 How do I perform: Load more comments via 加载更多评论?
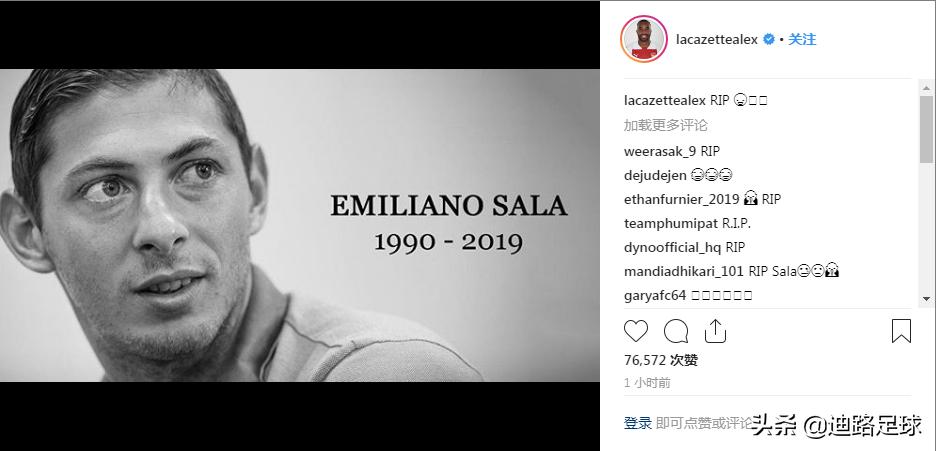tap(666, 125)
